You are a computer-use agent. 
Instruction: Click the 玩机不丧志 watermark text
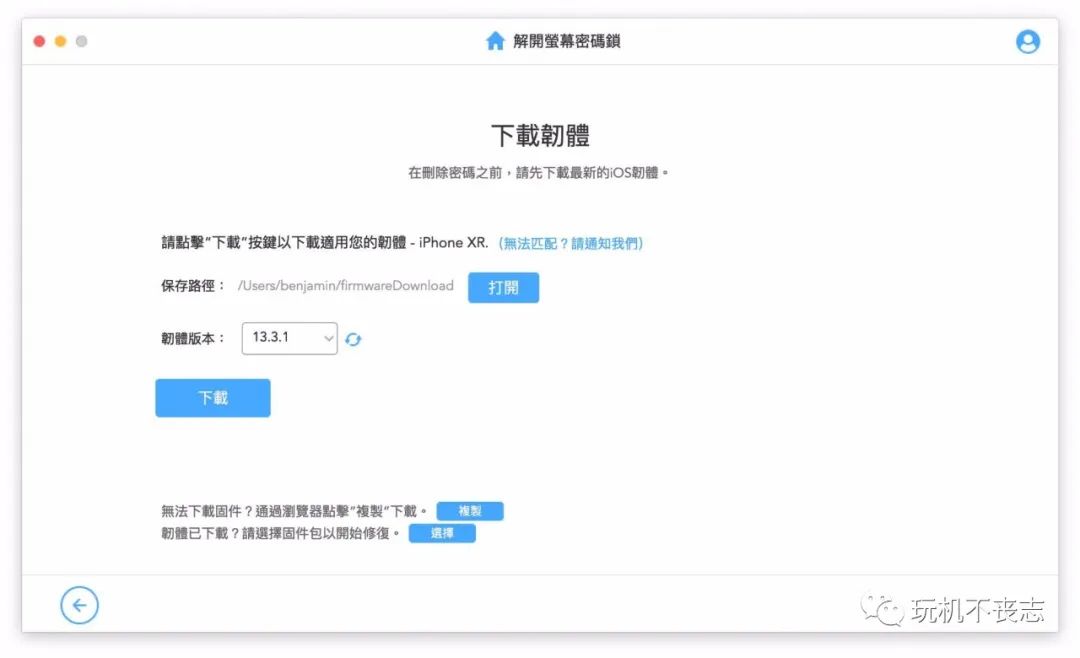point(977,610)
